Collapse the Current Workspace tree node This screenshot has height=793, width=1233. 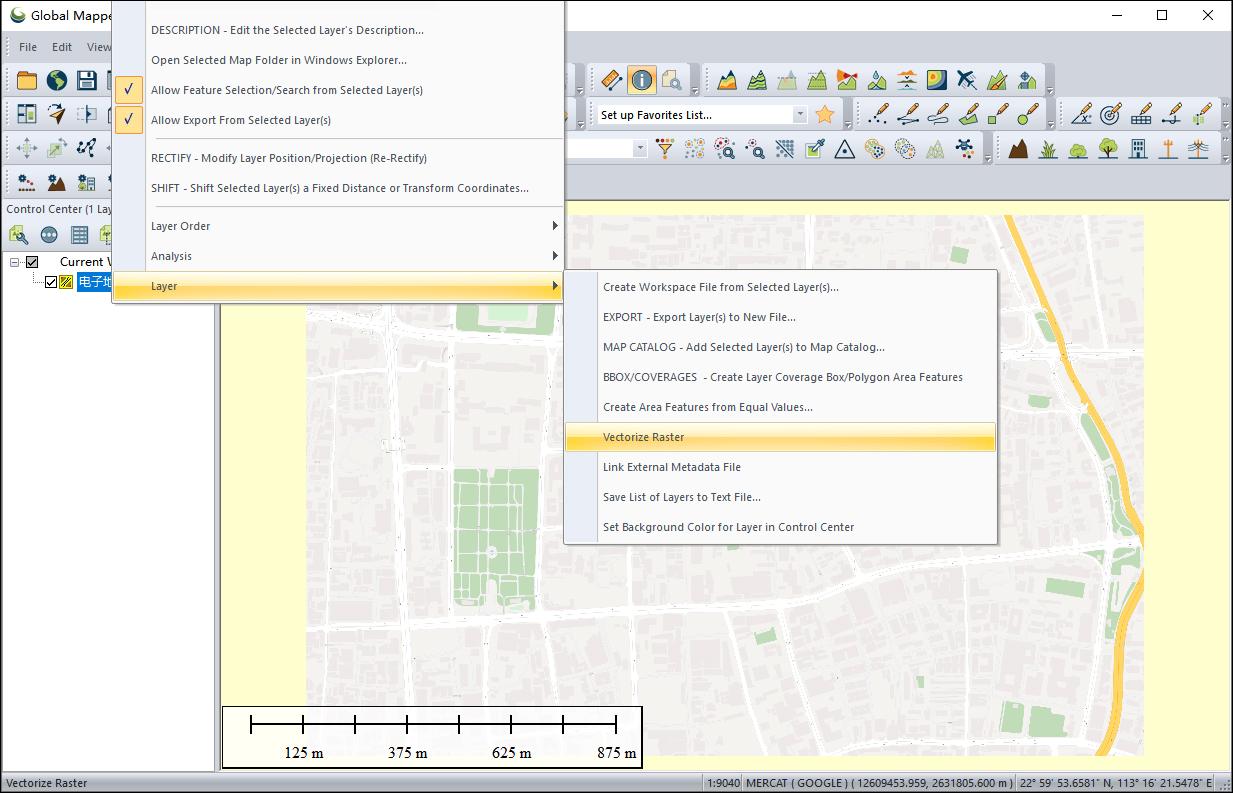tap(15, 262)
